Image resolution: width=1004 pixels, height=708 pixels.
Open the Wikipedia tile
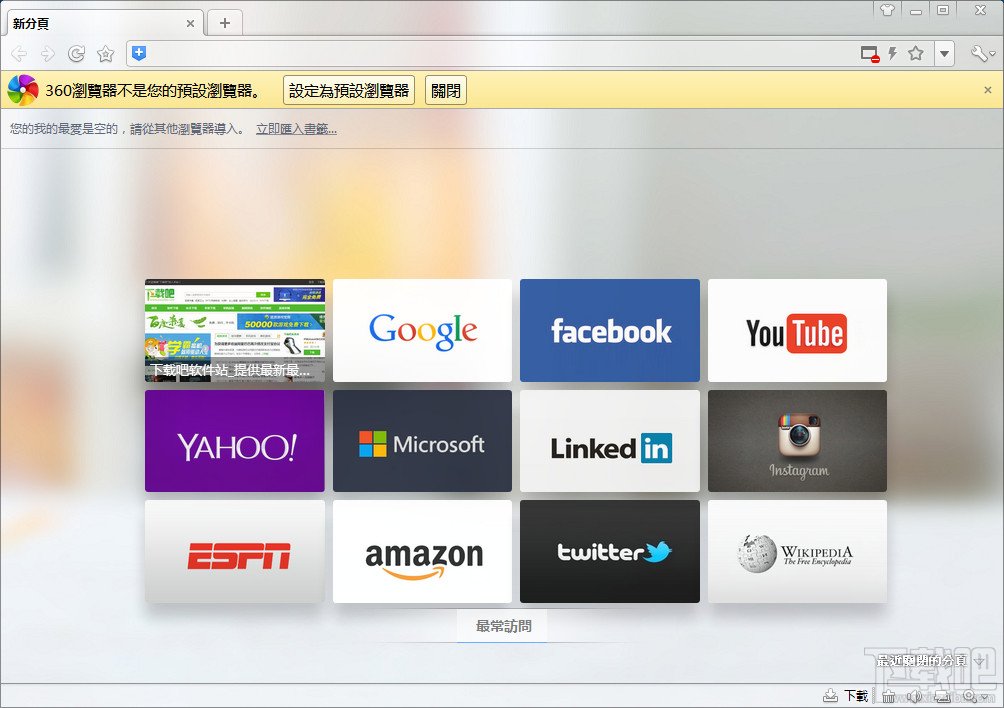pyautogui.click(x=797, y=552)
